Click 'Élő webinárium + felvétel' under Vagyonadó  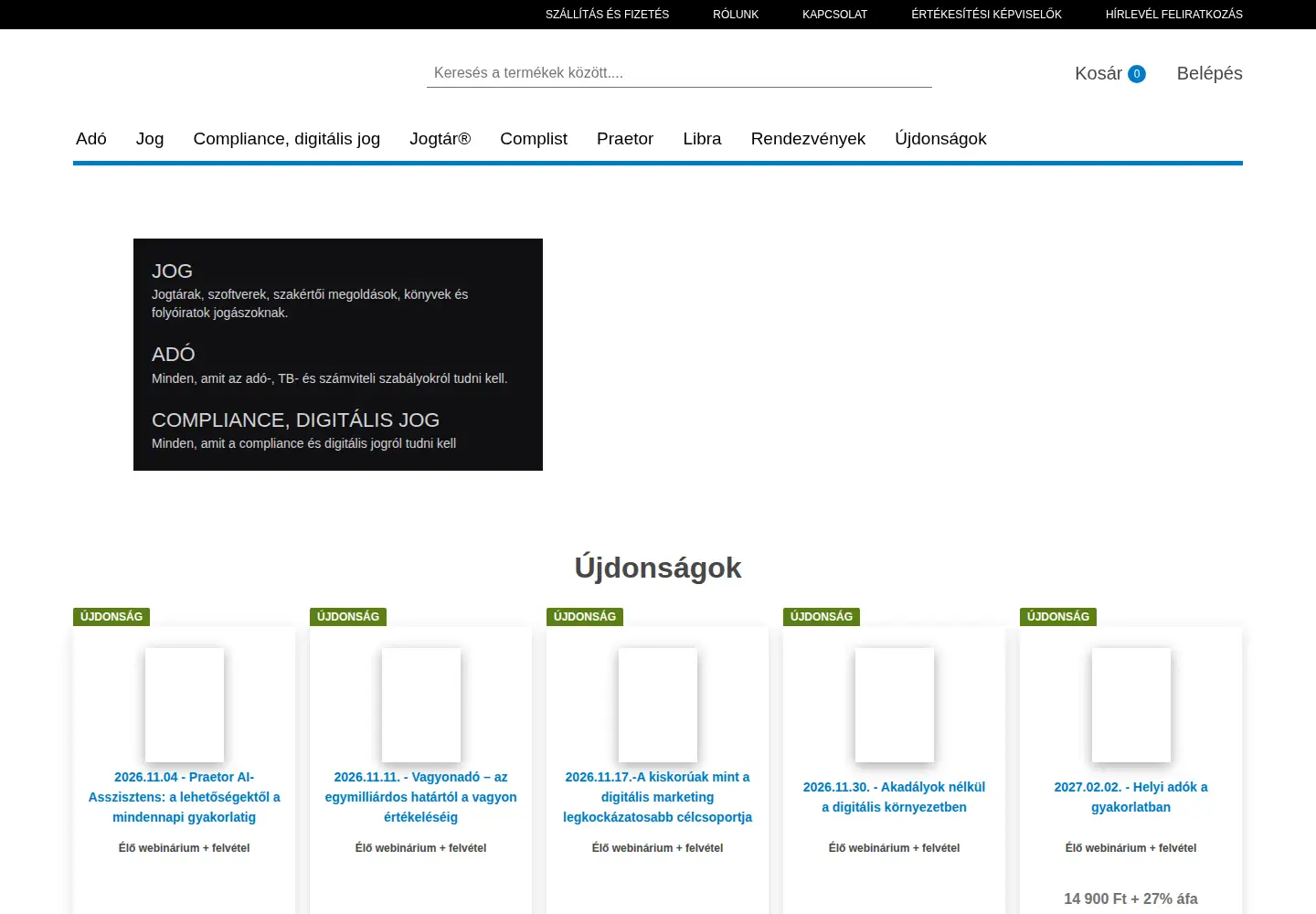(420, 848)
